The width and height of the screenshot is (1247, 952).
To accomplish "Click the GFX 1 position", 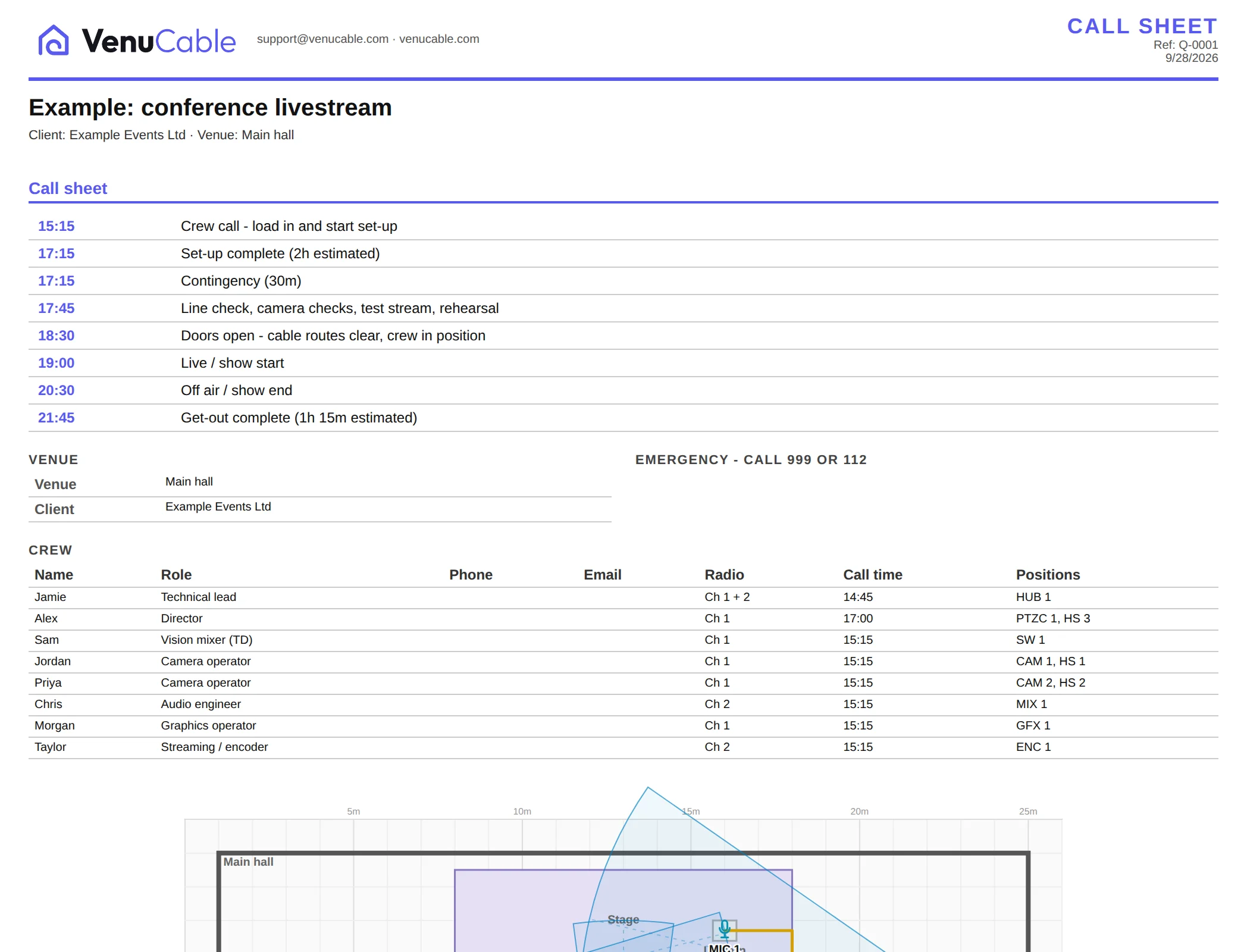I will coord(1033,725).
